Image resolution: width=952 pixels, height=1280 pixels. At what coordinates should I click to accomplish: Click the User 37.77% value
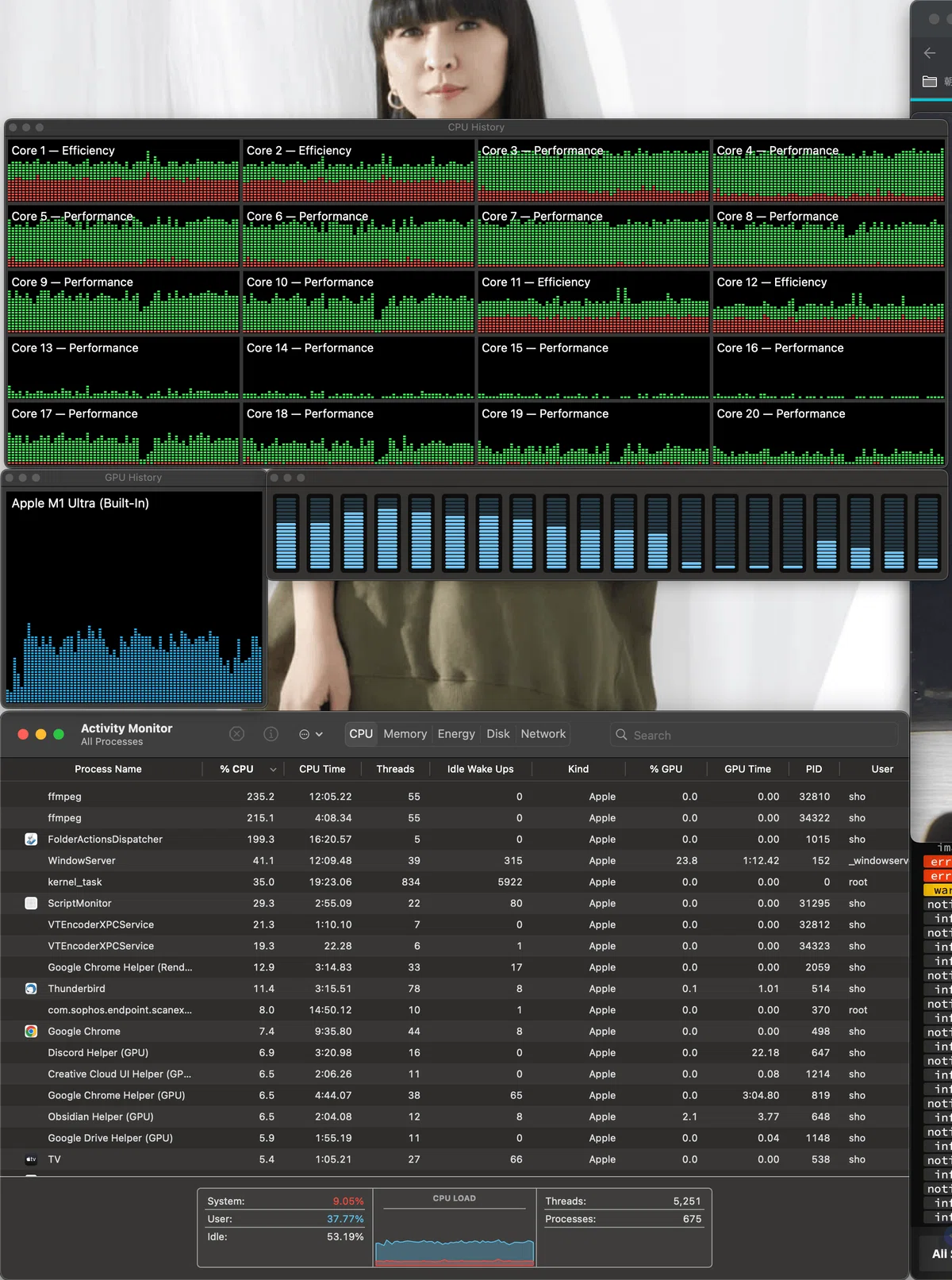coord(345,1219)
